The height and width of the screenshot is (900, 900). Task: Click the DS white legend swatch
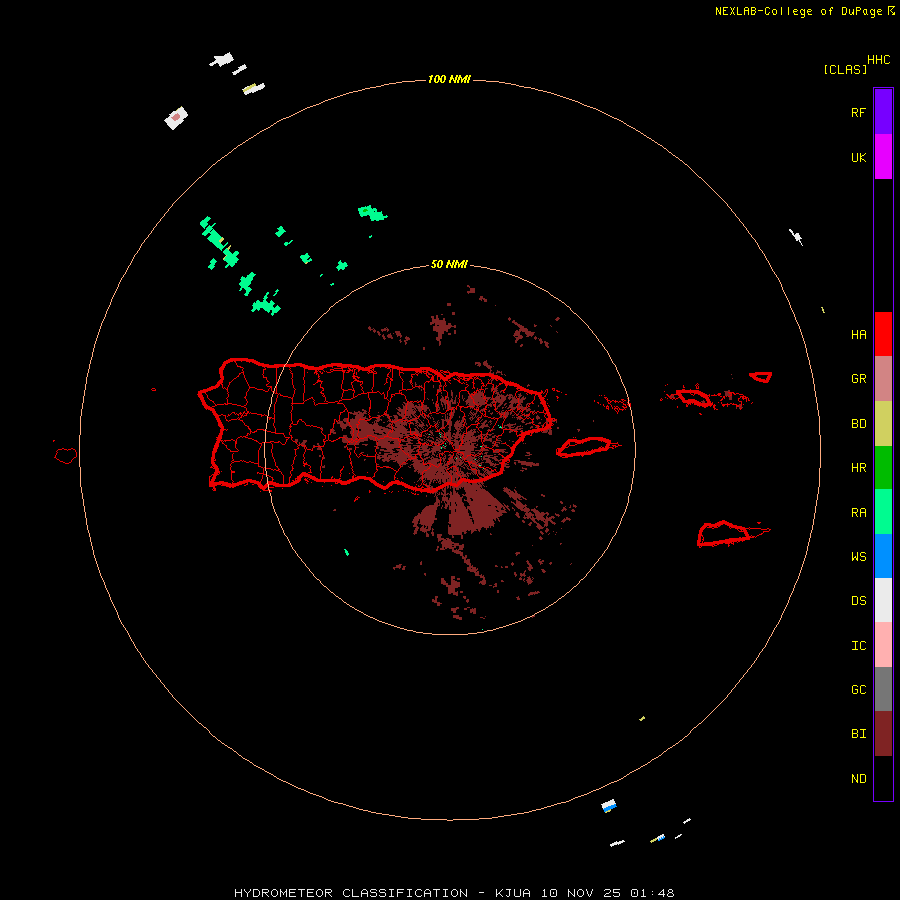click(x=883, y=600)
